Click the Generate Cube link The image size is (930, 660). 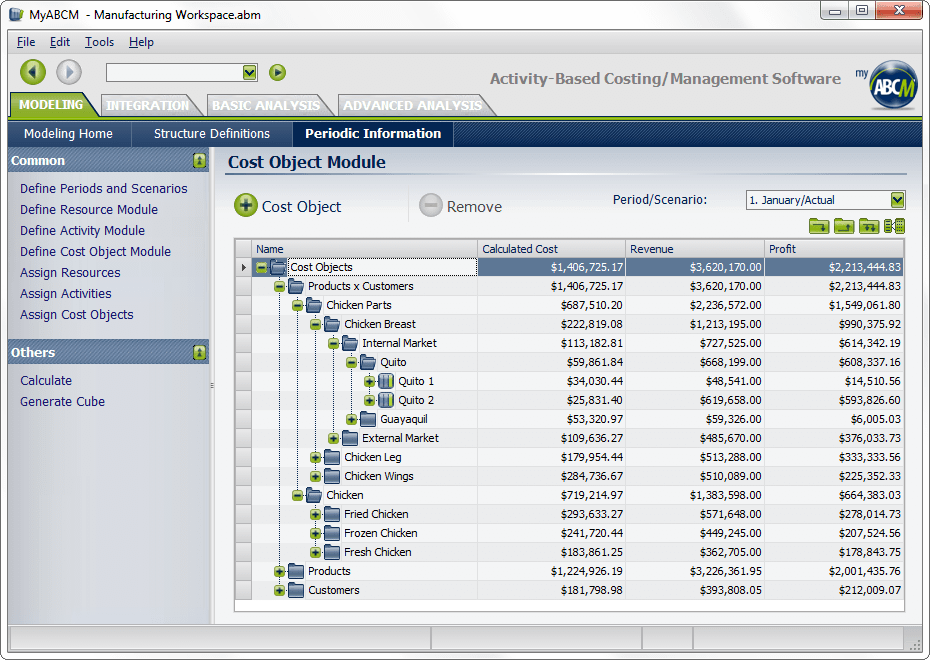point(62,401)
